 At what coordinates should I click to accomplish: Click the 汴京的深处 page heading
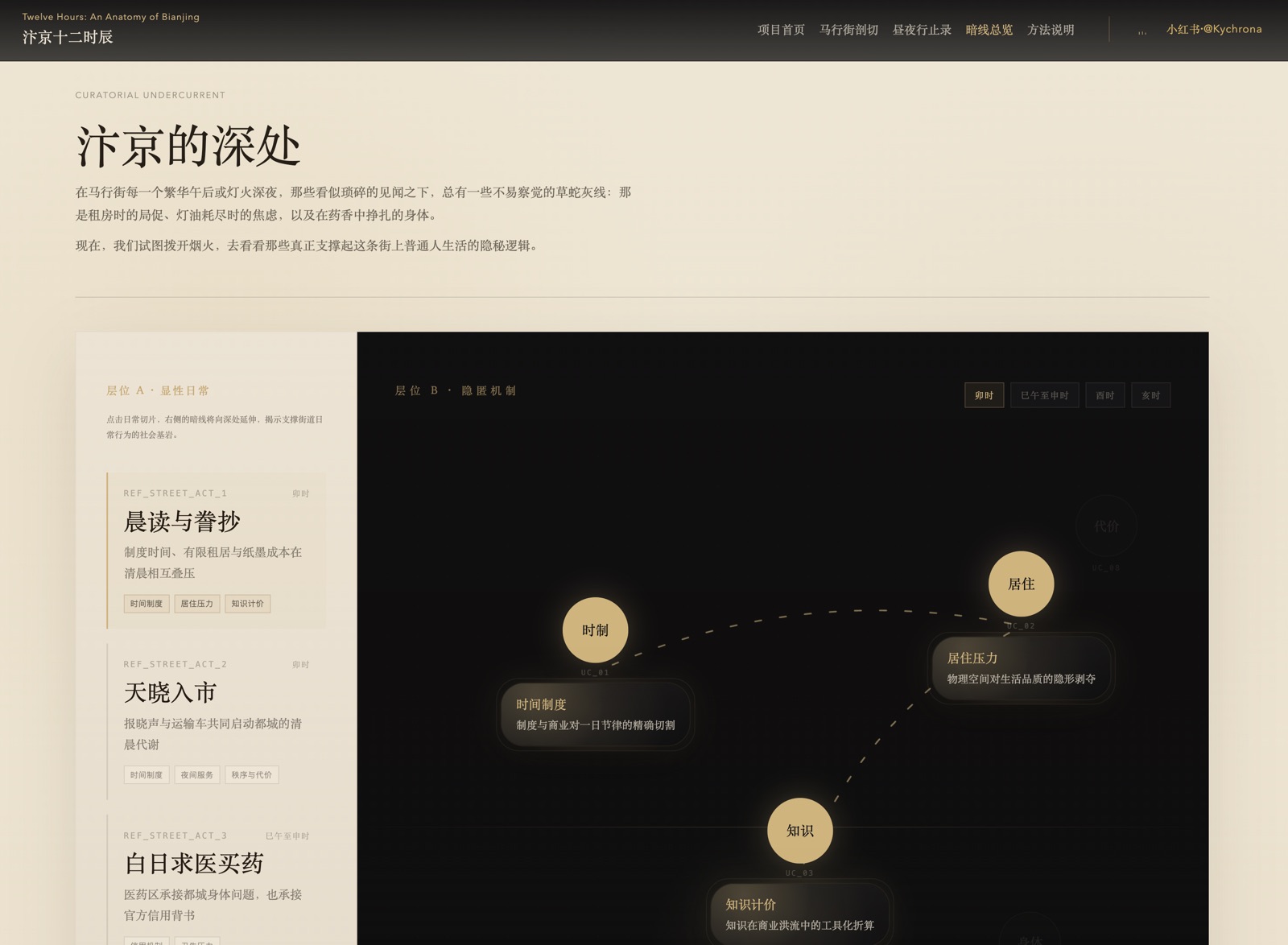(x=188, y=146)
